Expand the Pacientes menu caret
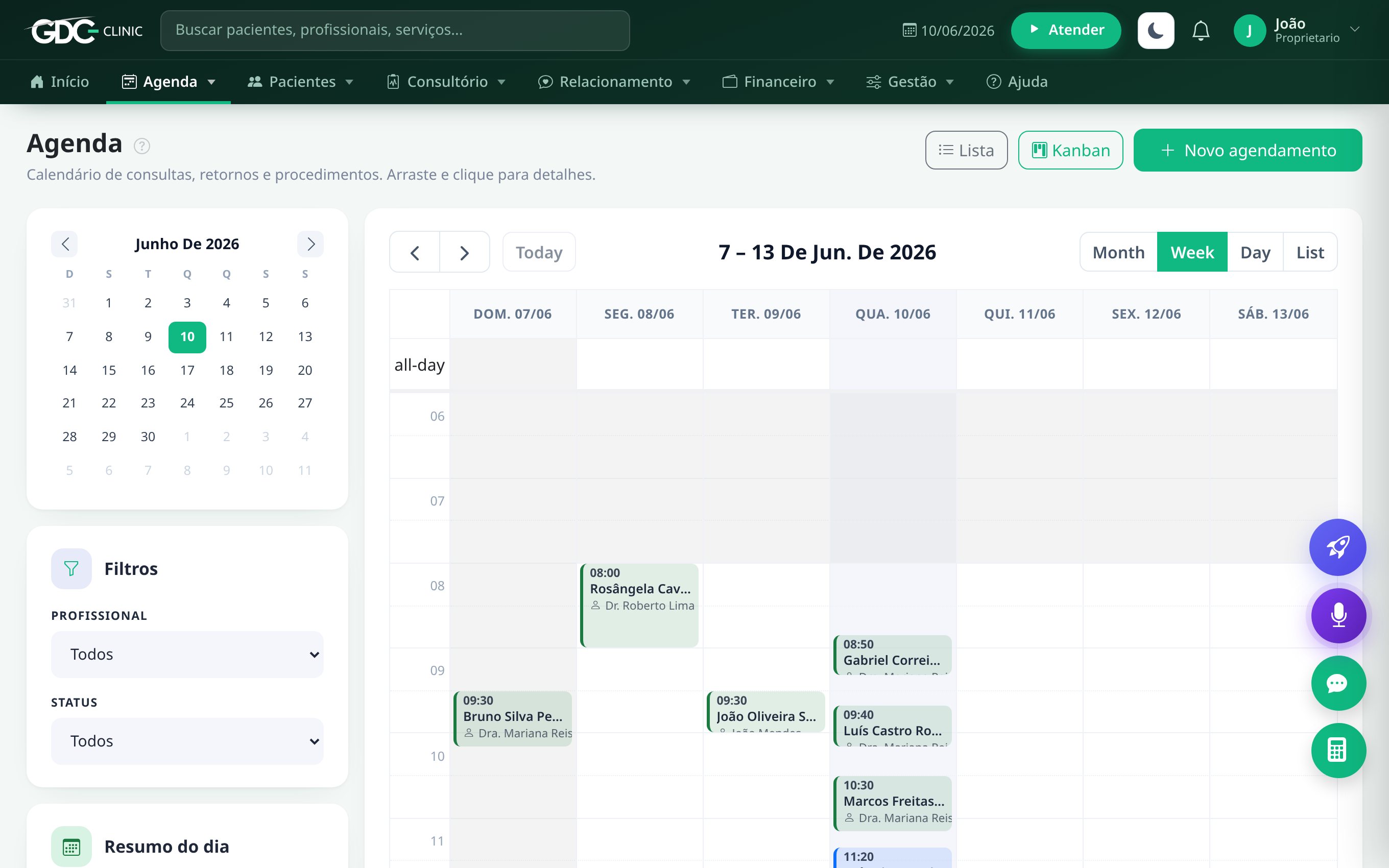1389x868 pixels. pos(349,82)
